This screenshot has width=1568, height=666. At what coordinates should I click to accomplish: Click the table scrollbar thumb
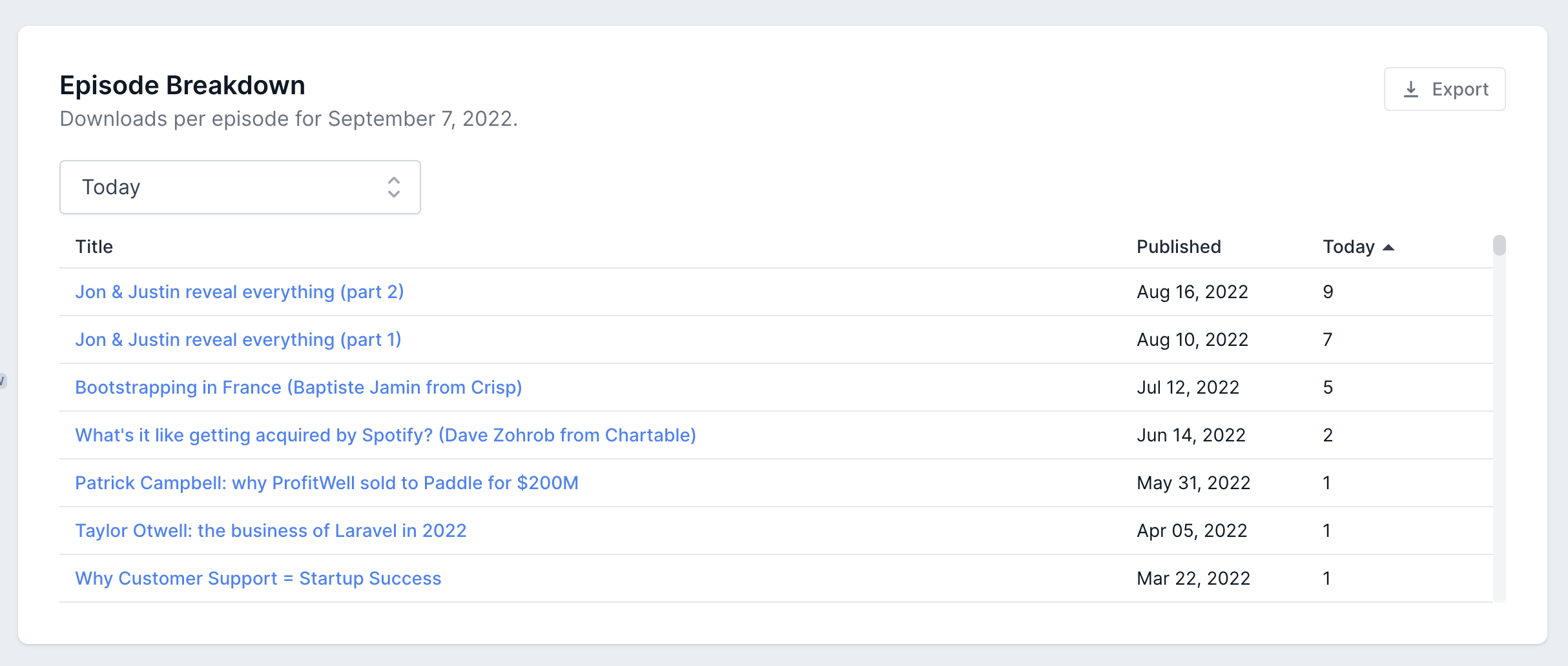pos(1499,245)
